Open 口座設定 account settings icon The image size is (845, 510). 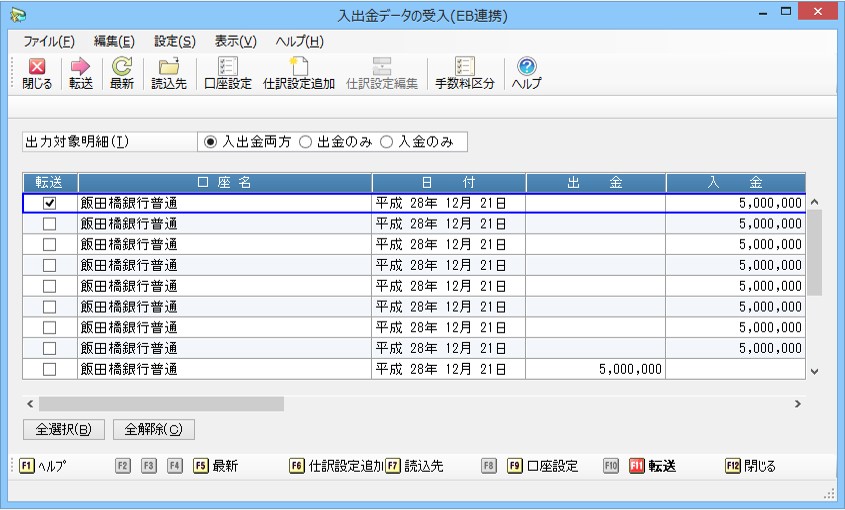coord(227,68)
